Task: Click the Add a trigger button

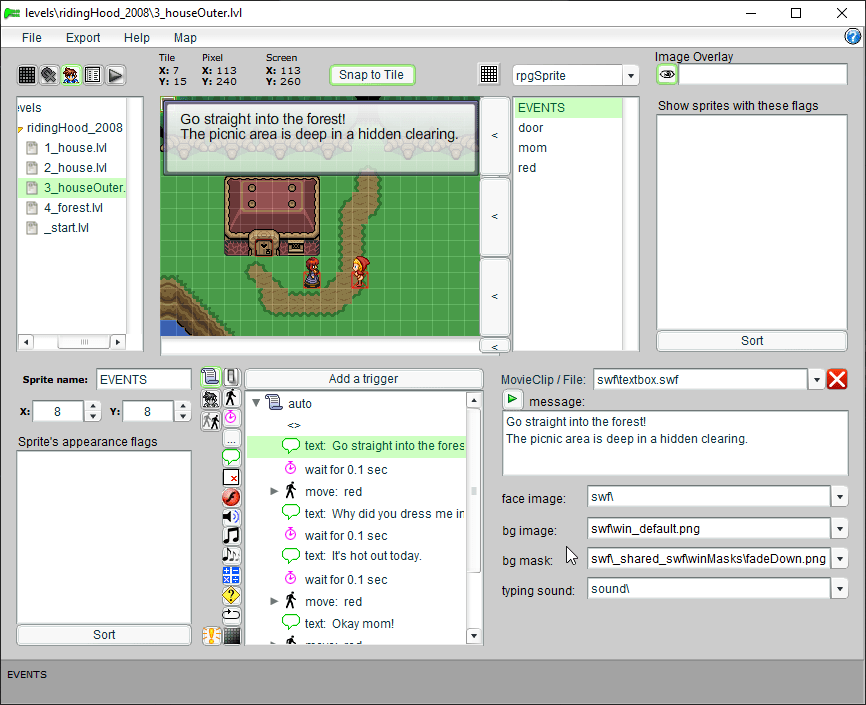Action: 363,379
